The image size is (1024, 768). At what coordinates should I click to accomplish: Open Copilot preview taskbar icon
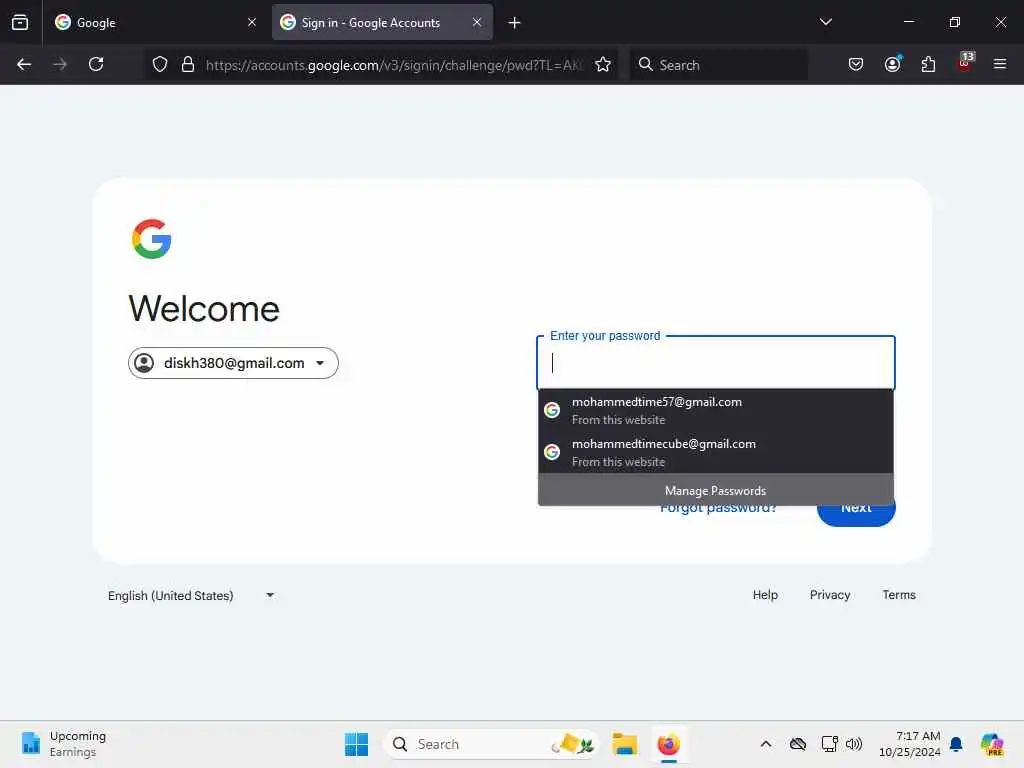992,744
